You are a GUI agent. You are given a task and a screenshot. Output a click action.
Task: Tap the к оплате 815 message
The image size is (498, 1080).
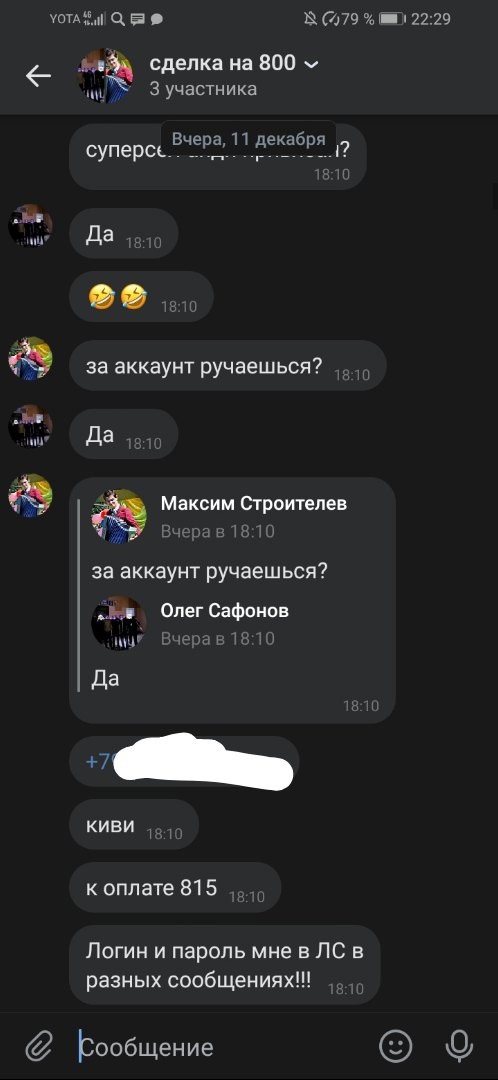point(175,888)
